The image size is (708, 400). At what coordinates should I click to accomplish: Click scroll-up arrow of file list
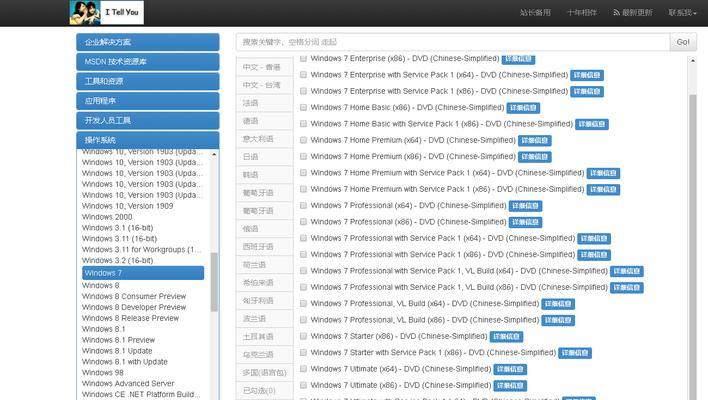693,60
